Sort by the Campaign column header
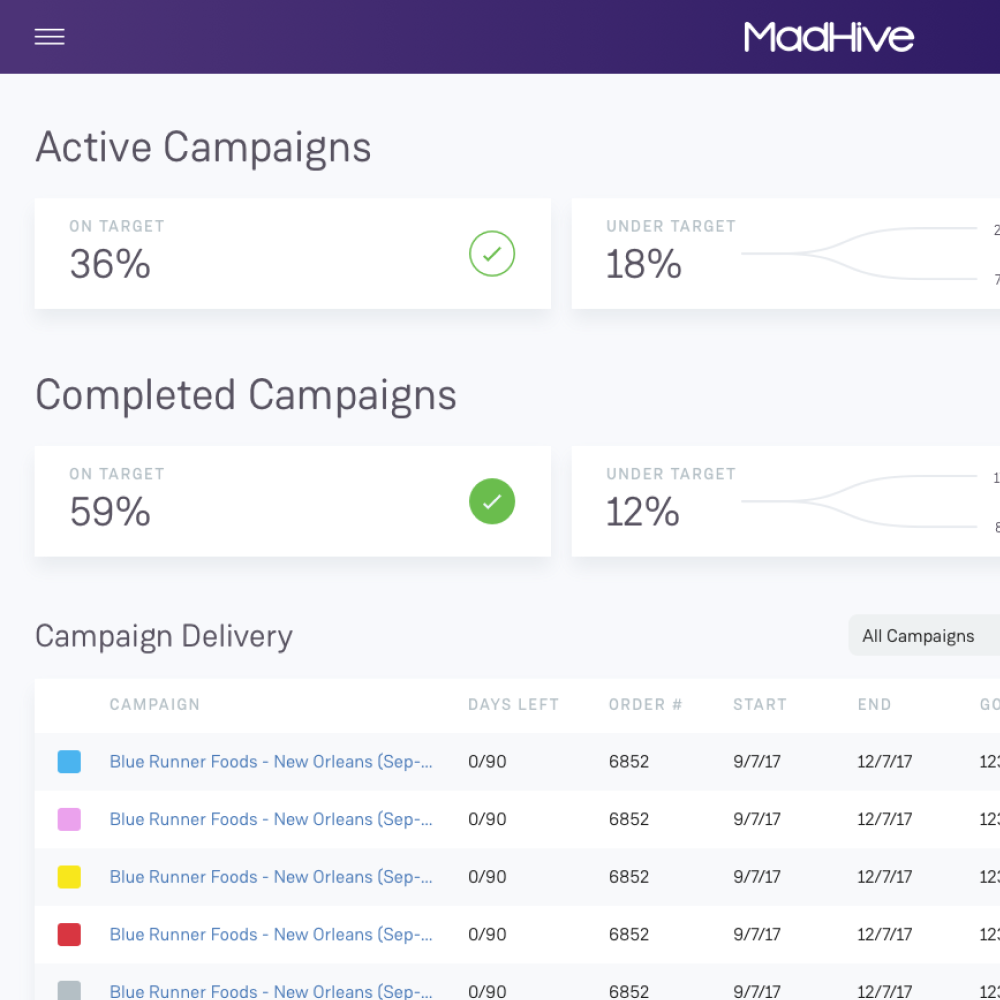This screenshot has height=1000, width=1000. pos(154,705)
